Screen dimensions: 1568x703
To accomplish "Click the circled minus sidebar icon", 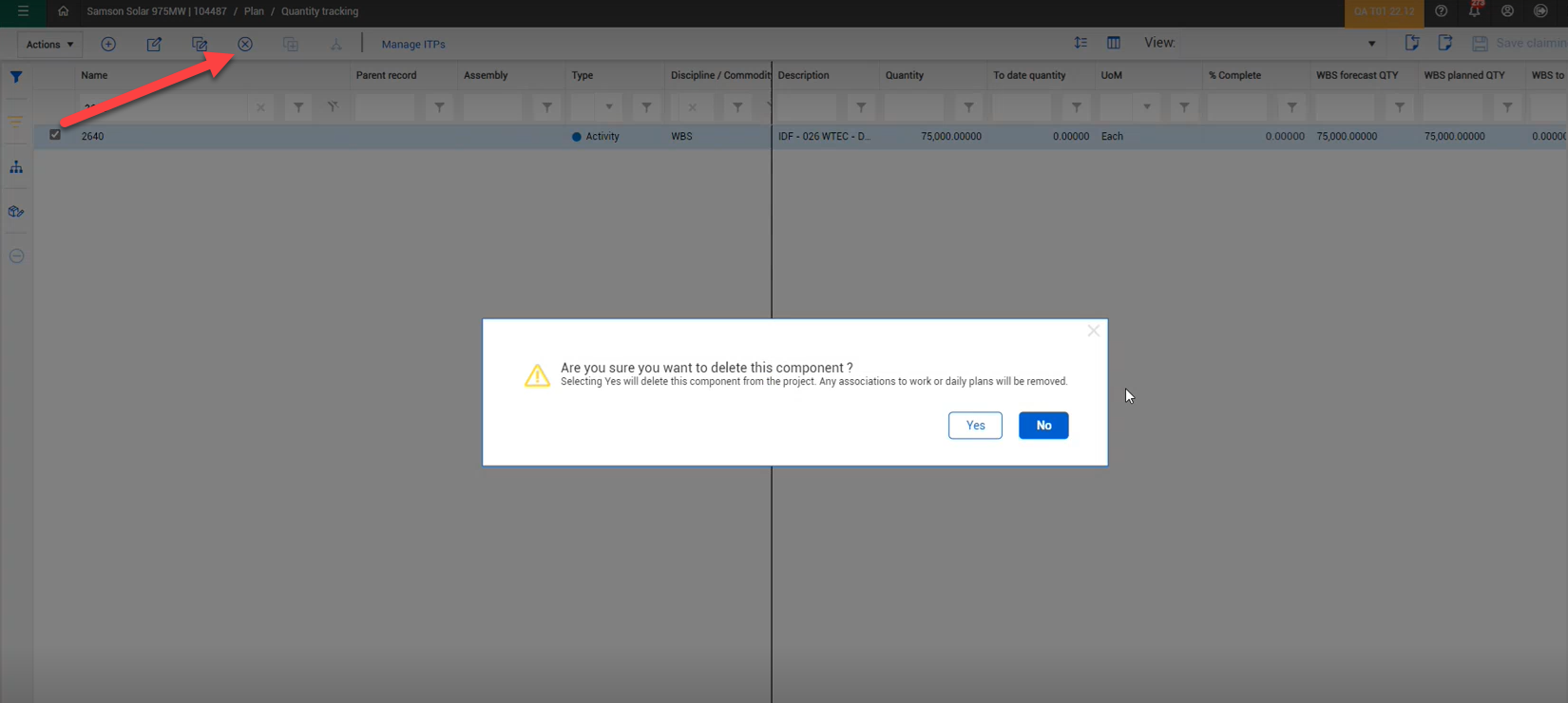I will [x=16, y=256].
